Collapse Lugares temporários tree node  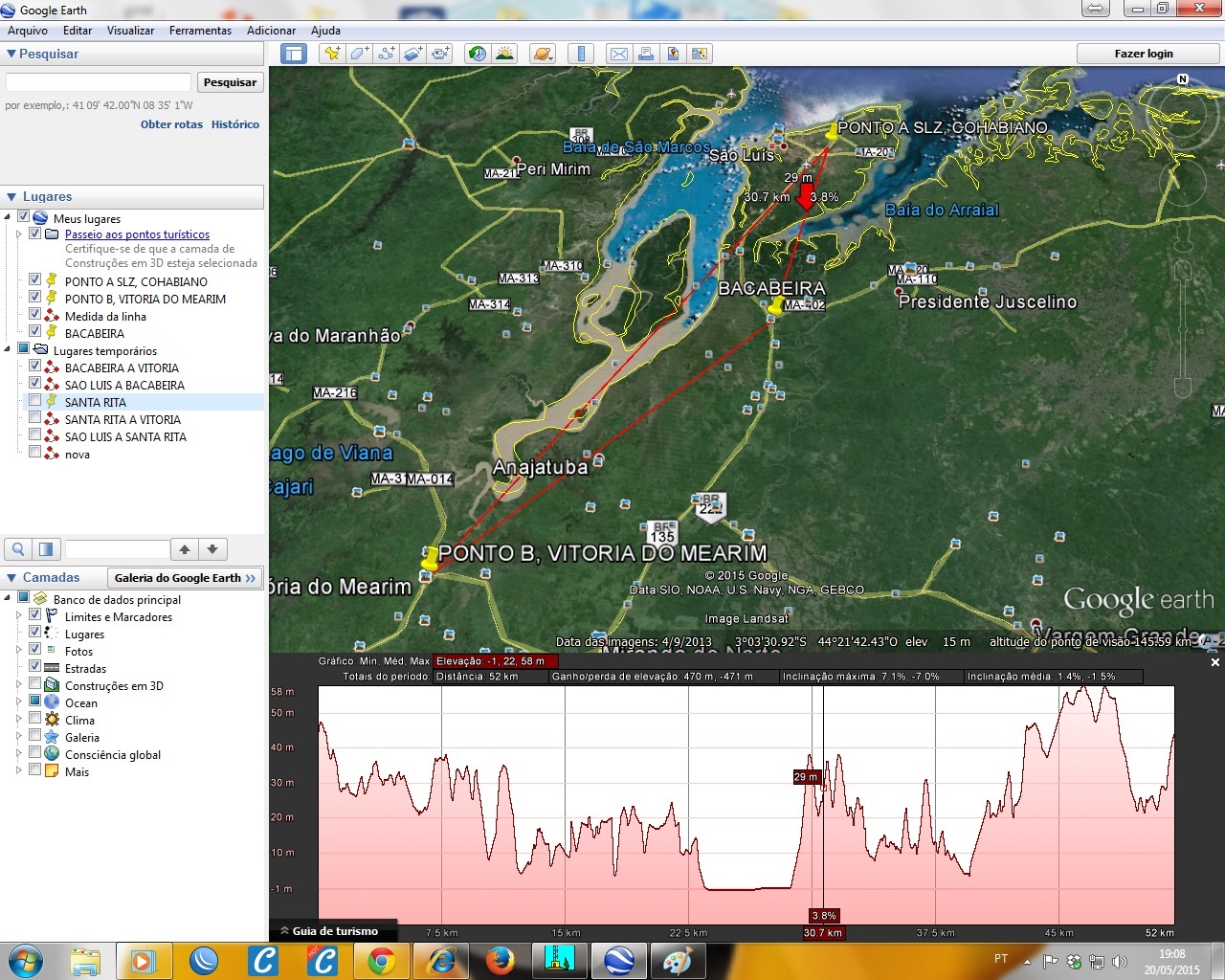pyautogui.click(x=8, y=349)
